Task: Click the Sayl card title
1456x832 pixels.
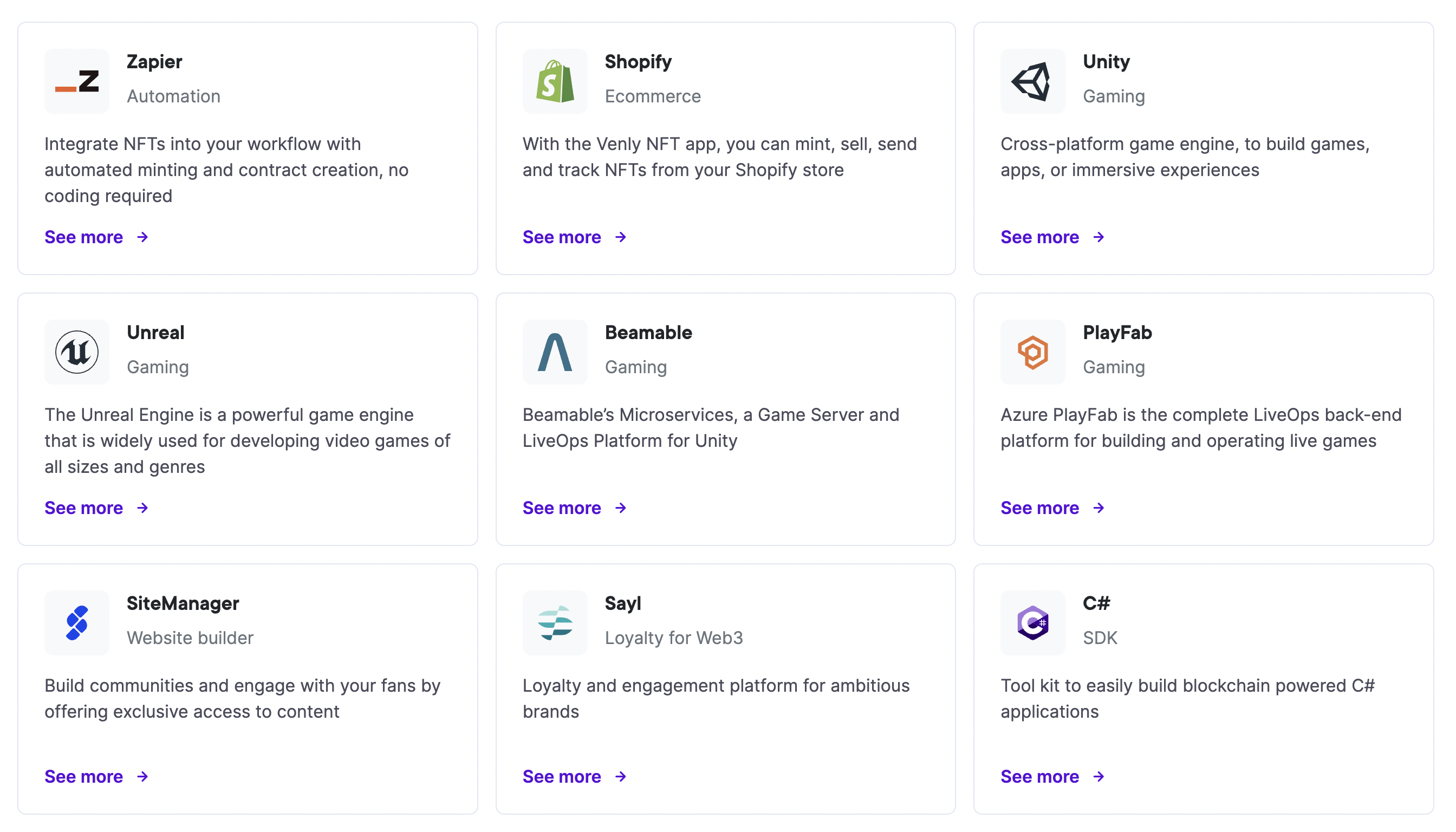Action: 623,603
